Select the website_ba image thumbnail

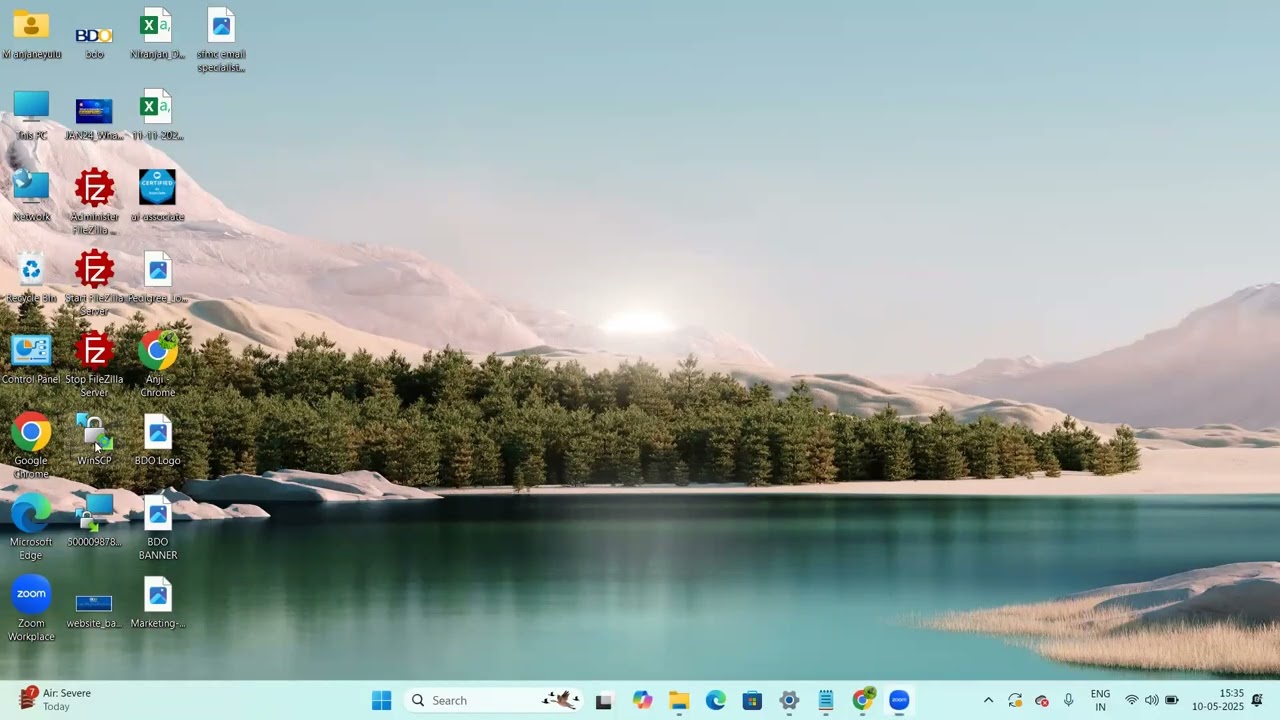[x=94, y=610]
